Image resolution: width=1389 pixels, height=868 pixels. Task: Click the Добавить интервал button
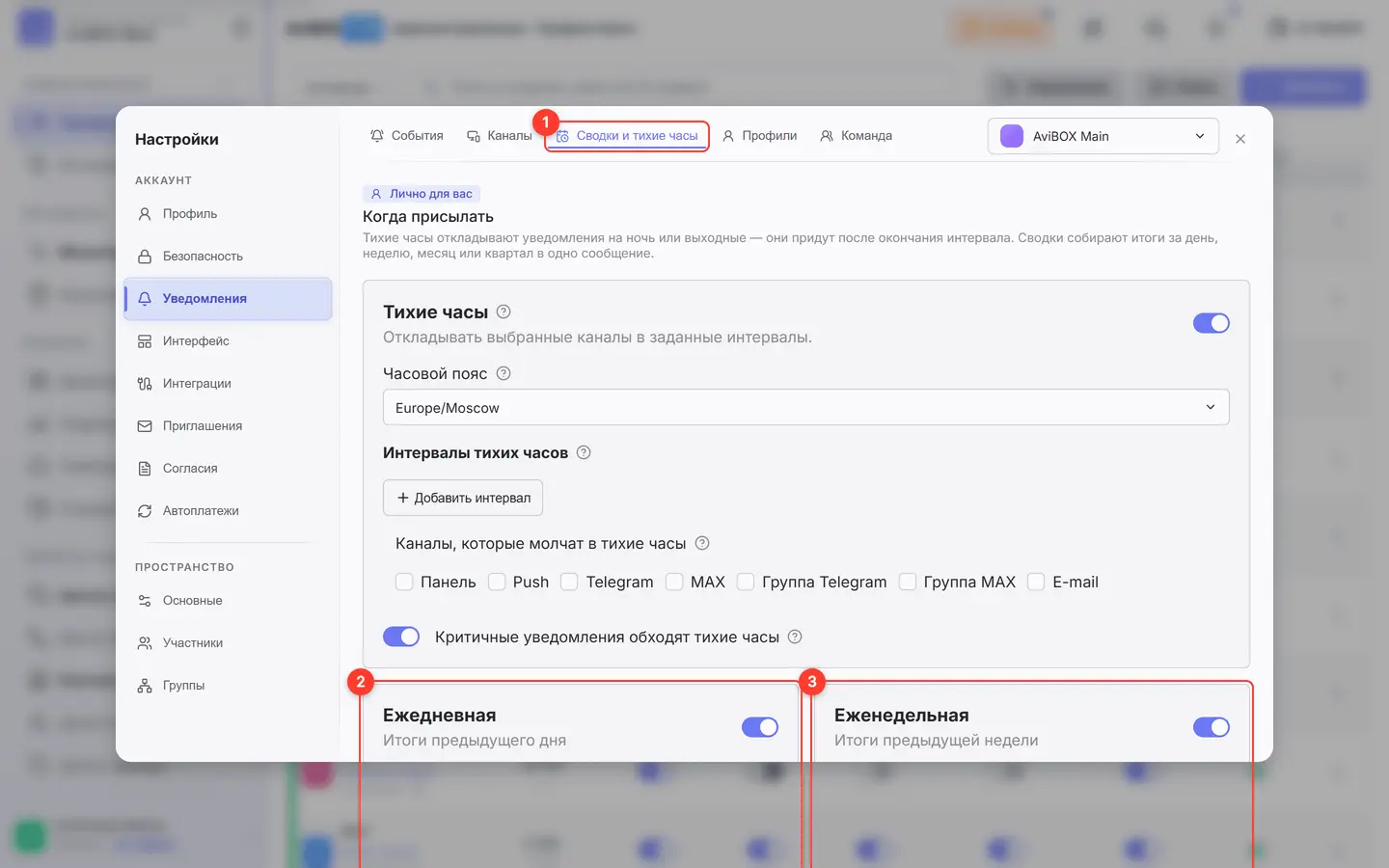[x=463, y=498]
